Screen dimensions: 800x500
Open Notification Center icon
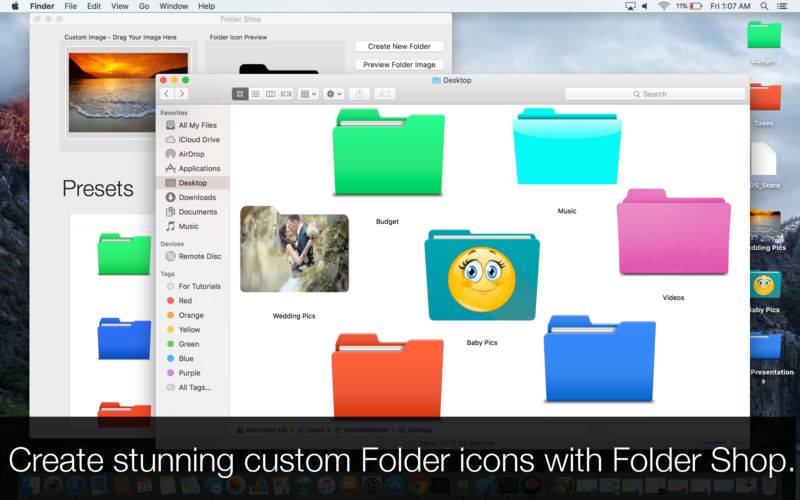(x=782, y=6)
